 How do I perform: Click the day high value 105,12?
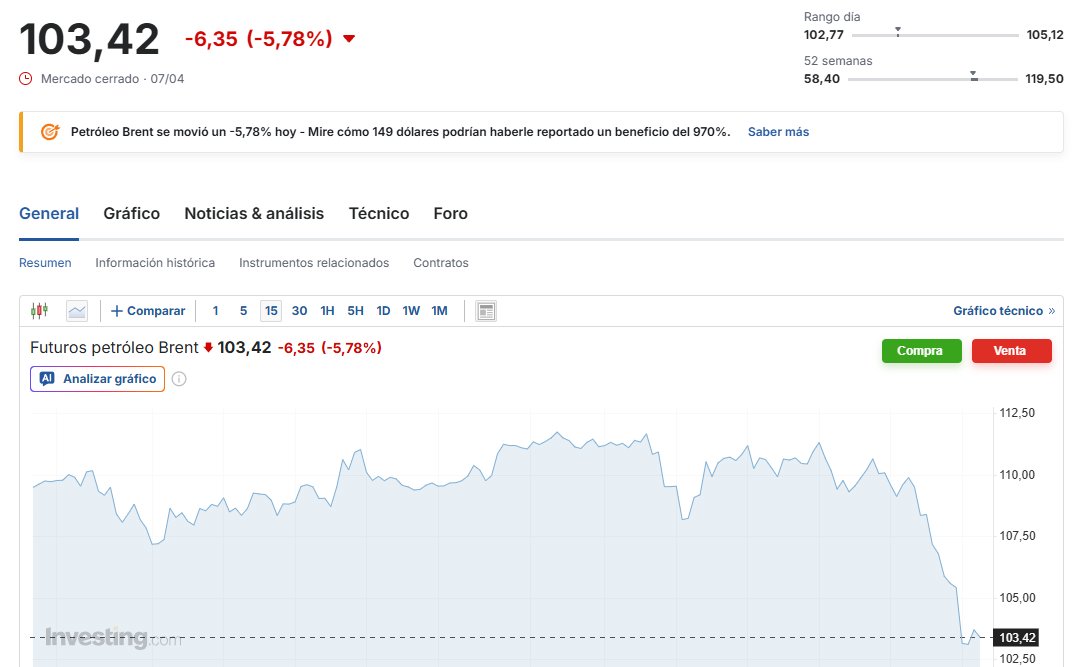point(1045,35)
